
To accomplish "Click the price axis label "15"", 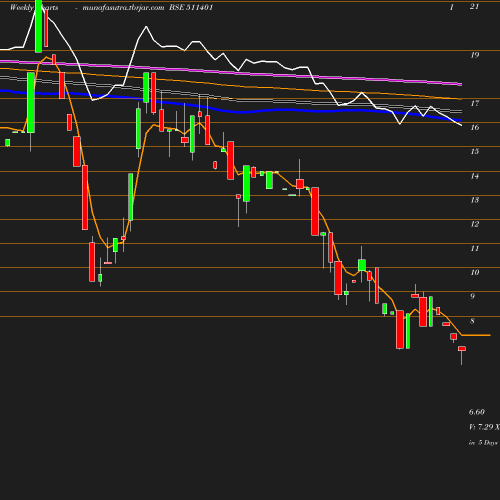I will (475, 151).
